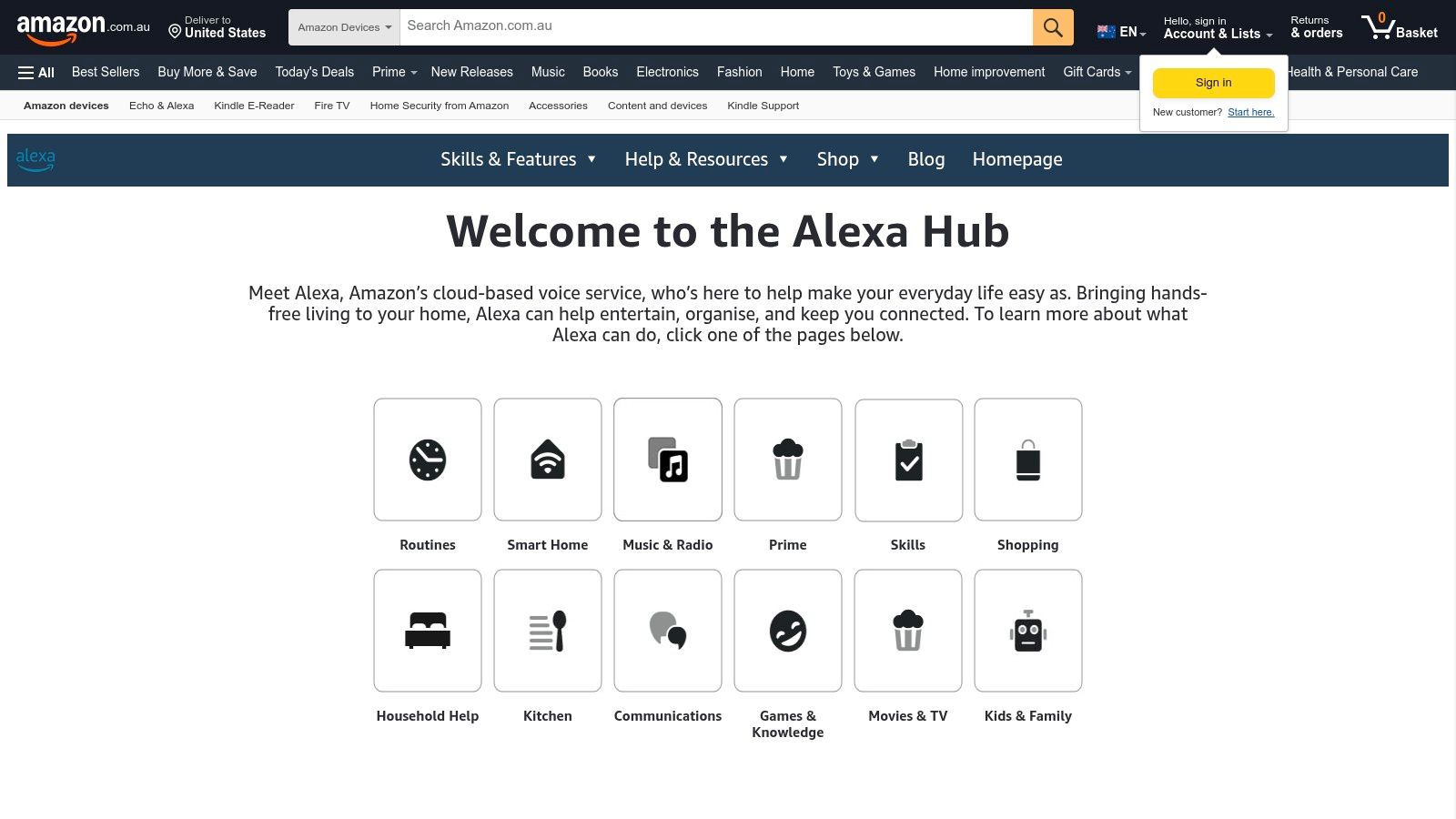The width and height of the screenshot is (1456, 819).
Task: Click the orange search magnifier button
Action: click(1053, 27)
